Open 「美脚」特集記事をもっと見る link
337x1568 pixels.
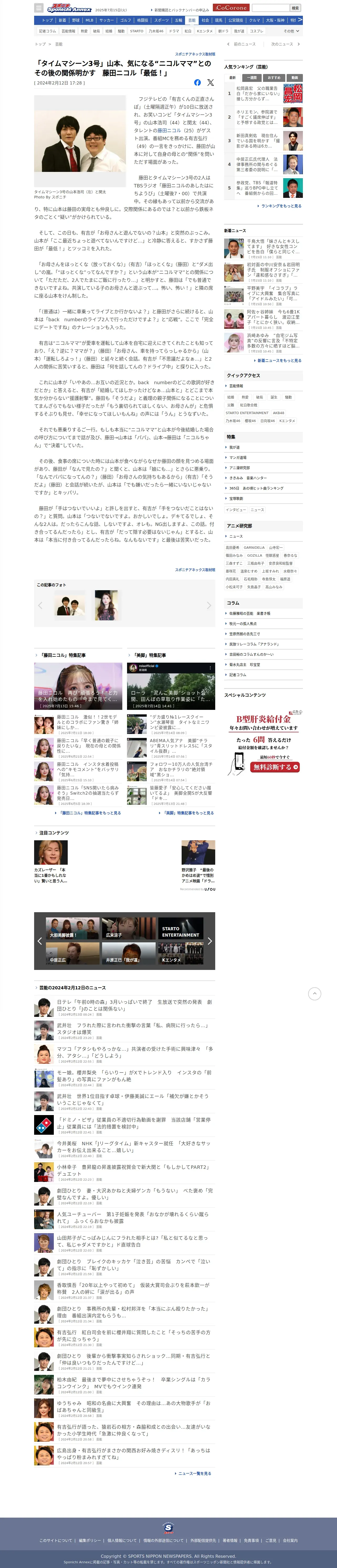[187, 813]
